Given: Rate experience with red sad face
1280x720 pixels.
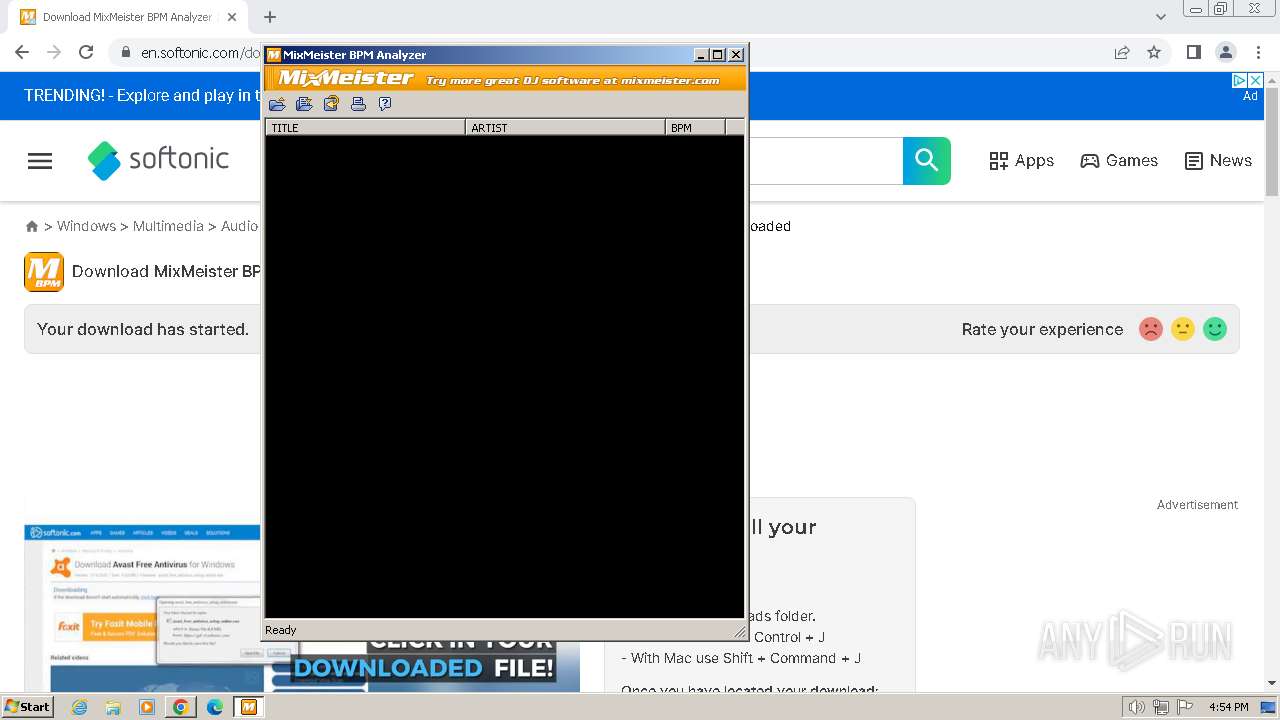Looking at the screenshot, I should (x=1151, y=329).
